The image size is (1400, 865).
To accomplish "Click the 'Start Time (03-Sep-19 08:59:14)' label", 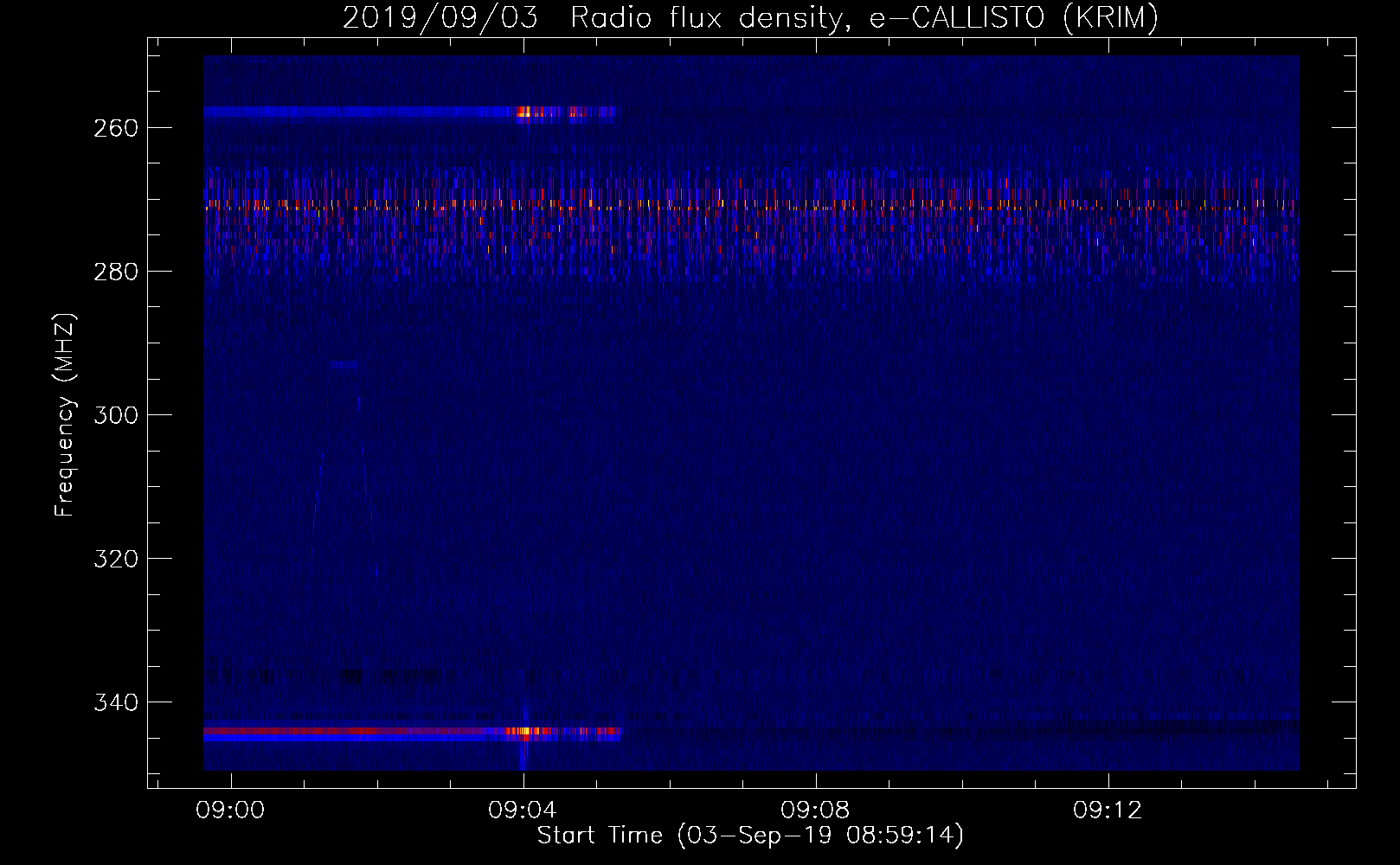I will pyautogui.click(x=750, y=836).
